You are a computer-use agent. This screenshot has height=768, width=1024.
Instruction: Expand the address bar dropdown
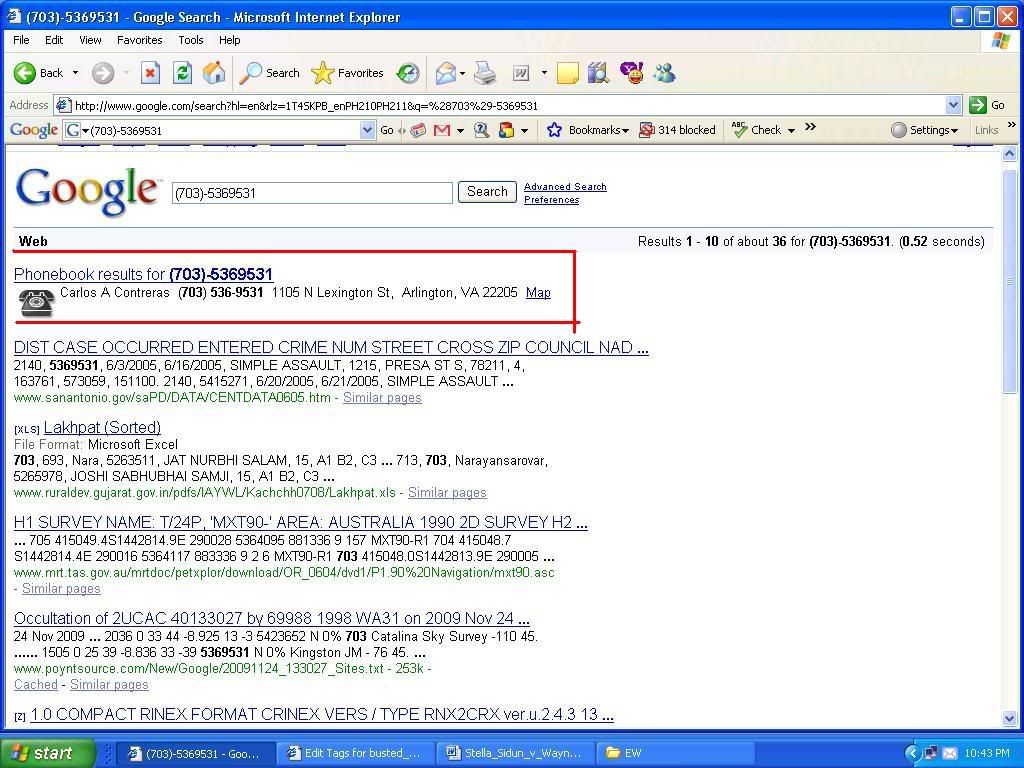(953, 105)
